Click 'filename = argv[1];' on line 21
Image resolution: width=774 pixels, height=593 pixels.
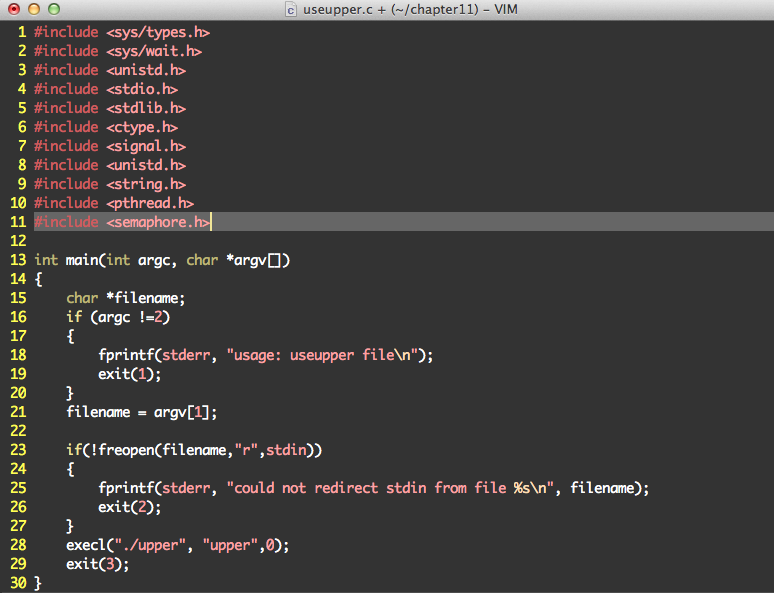point(142,412)
